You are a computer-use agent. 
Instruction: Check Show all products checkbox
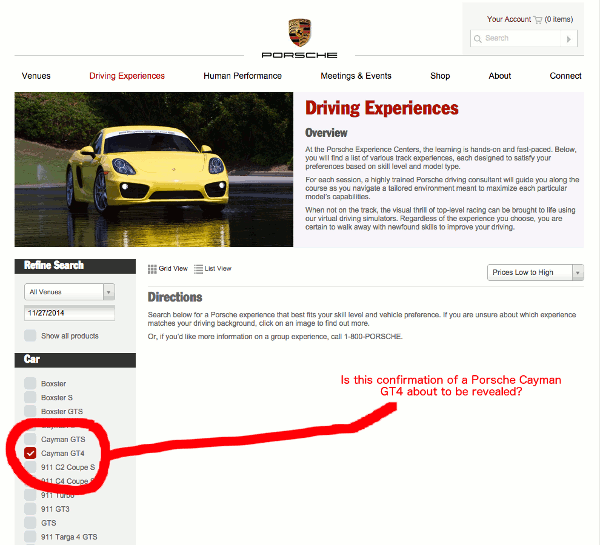pos(30,336)
